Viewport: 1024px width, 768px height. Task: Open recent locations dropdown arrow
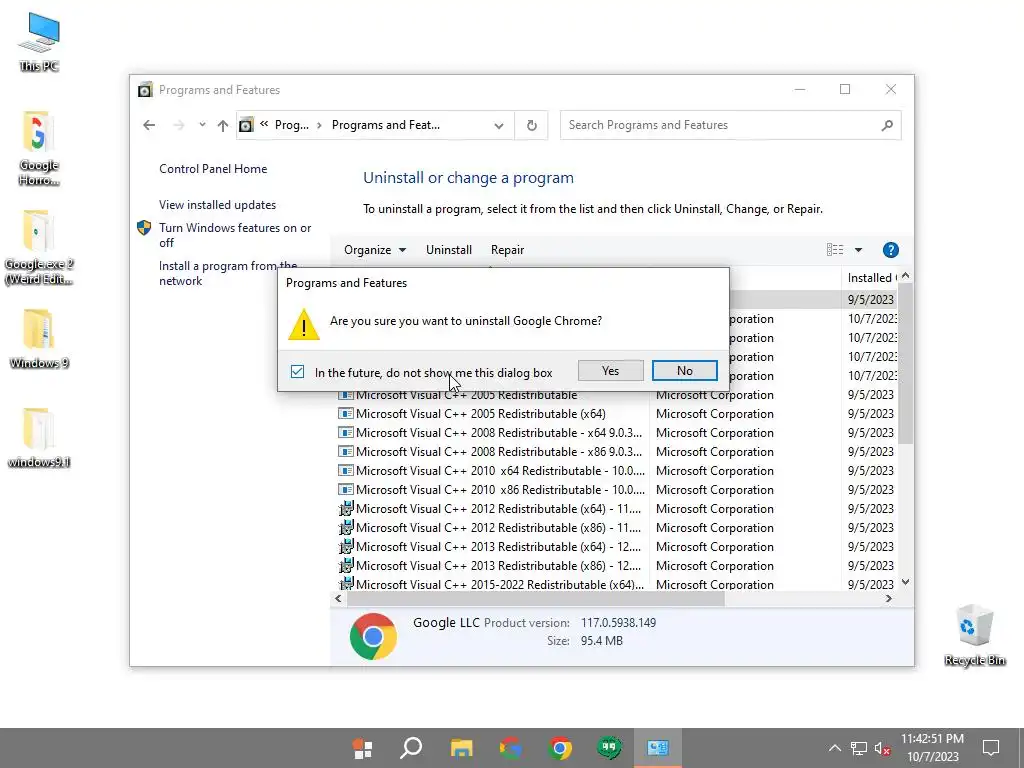click(202, 125)
